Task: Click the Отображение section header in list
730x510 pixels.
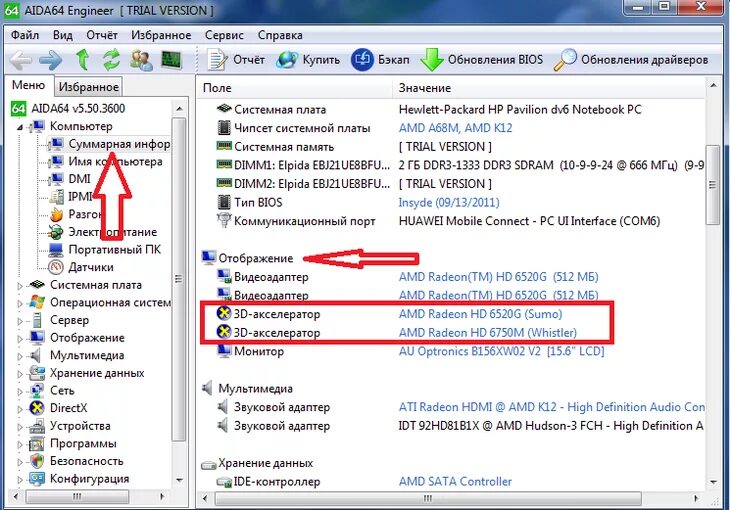Action: coord(256,258)
